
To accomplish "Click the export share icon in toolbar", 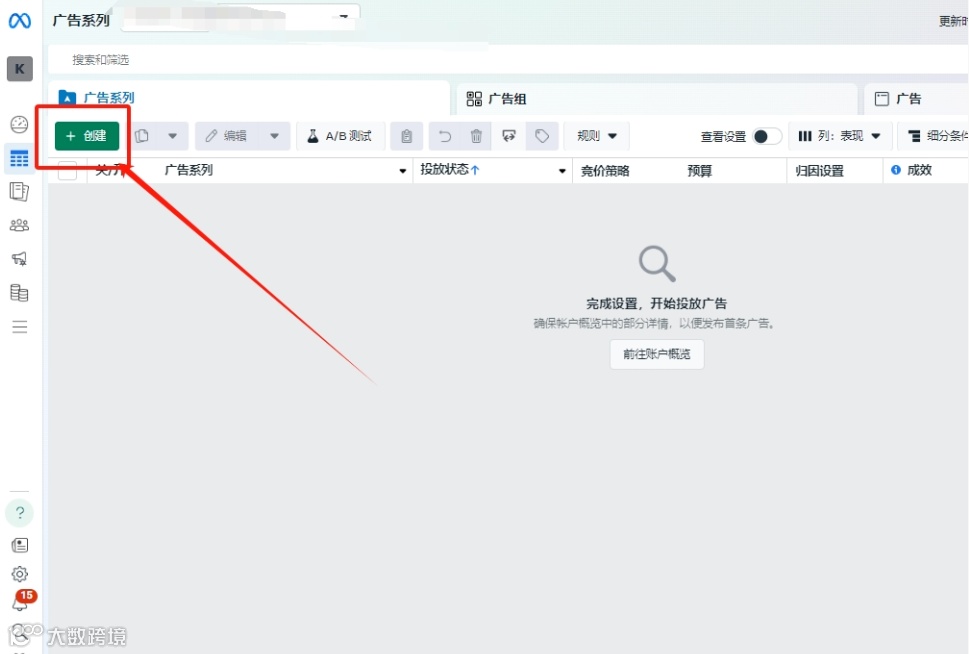I will click(509, 136).
